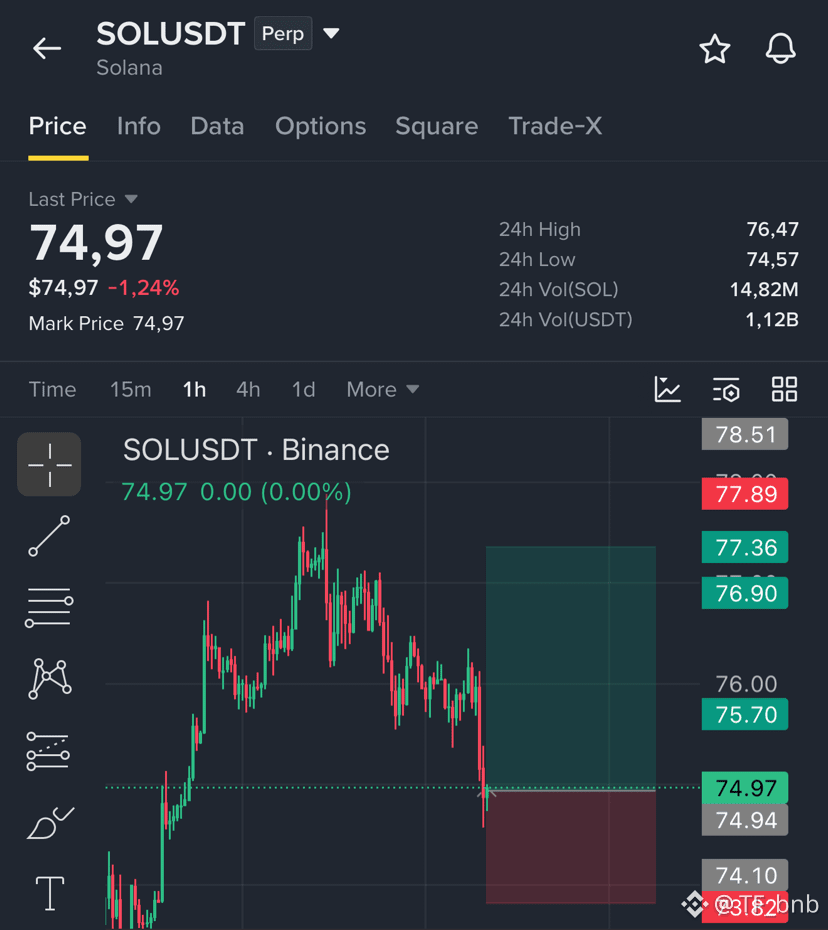Select the 4h chart interval
Viewport: 828px width, 930px height.
point(248,390)
